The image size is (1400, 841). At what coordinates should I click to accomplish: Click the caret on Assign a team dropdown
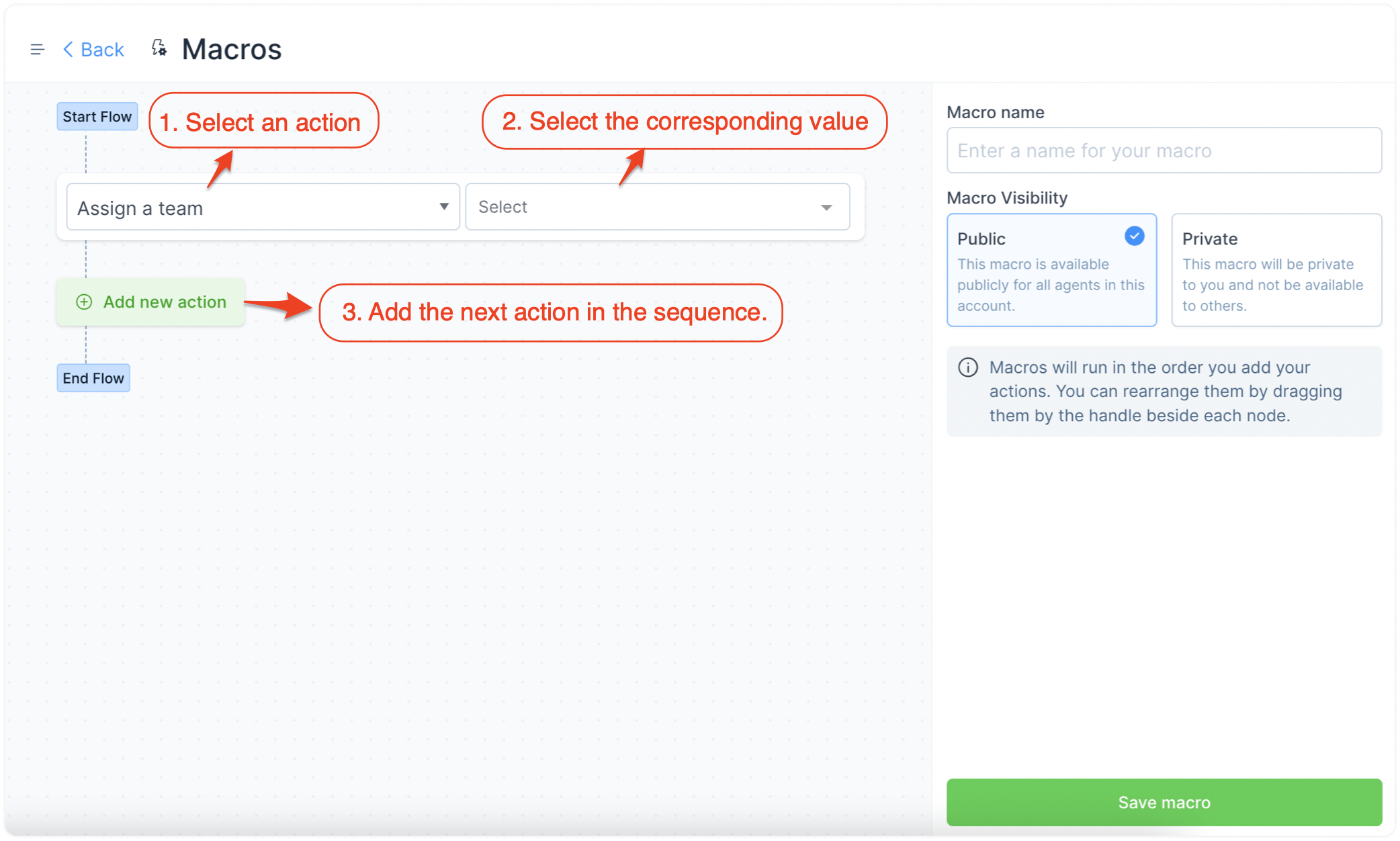tap(444, 207)
